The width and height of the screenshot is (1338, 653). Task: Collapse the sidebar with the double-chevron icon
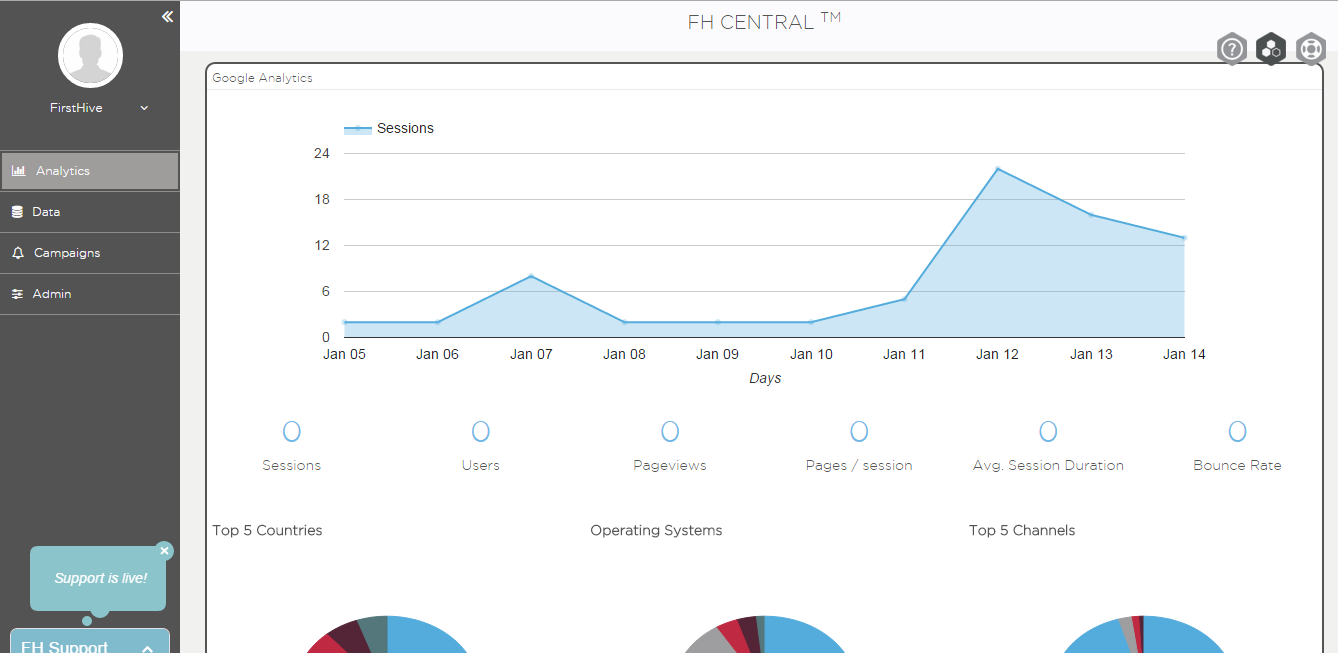pyautogui.click(x=167, y=16)
